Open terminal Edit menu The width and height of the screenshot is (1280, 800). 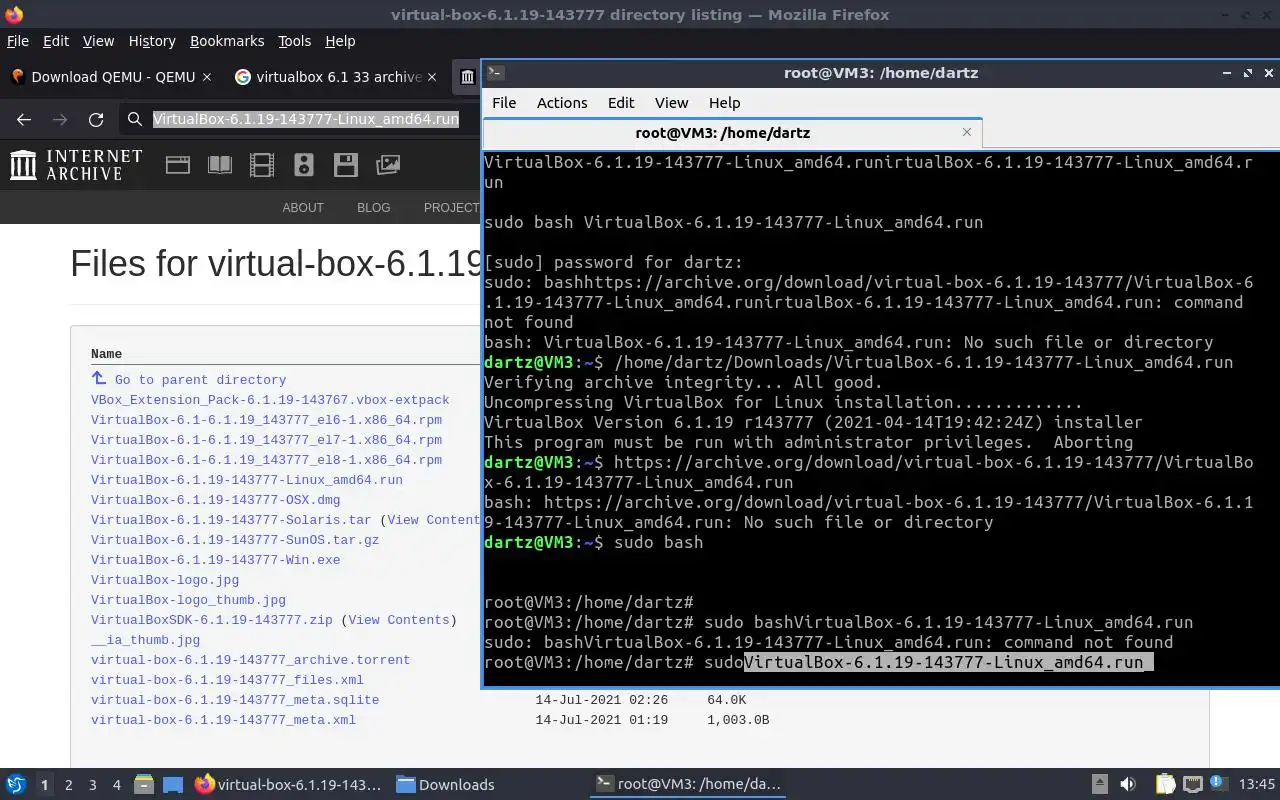[621, 103]
